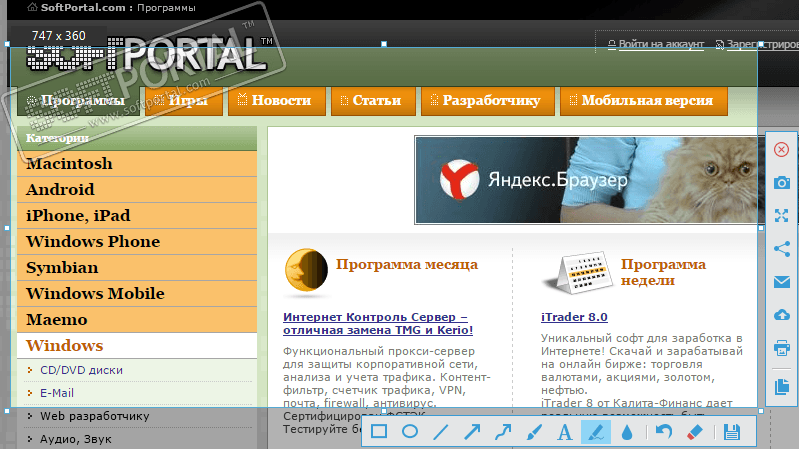Select the ellipse drawing tool

410,432
